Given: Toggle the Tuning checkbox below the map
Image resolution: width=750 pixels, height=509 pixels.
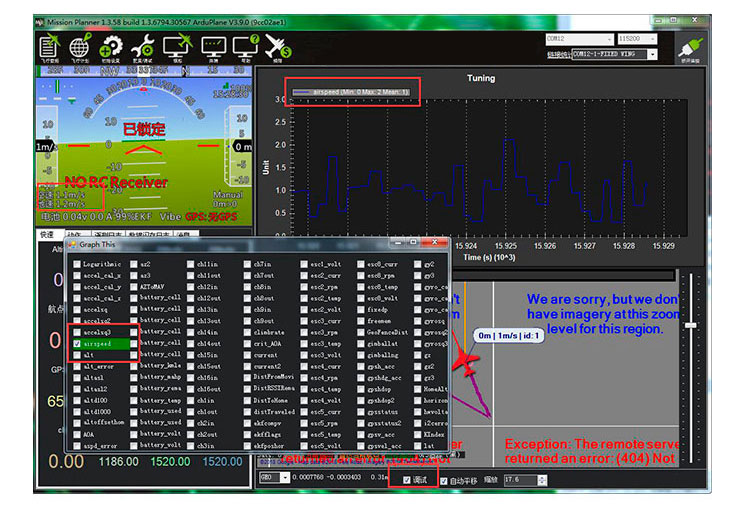Looking at the screenshot, I should (406, 480).
